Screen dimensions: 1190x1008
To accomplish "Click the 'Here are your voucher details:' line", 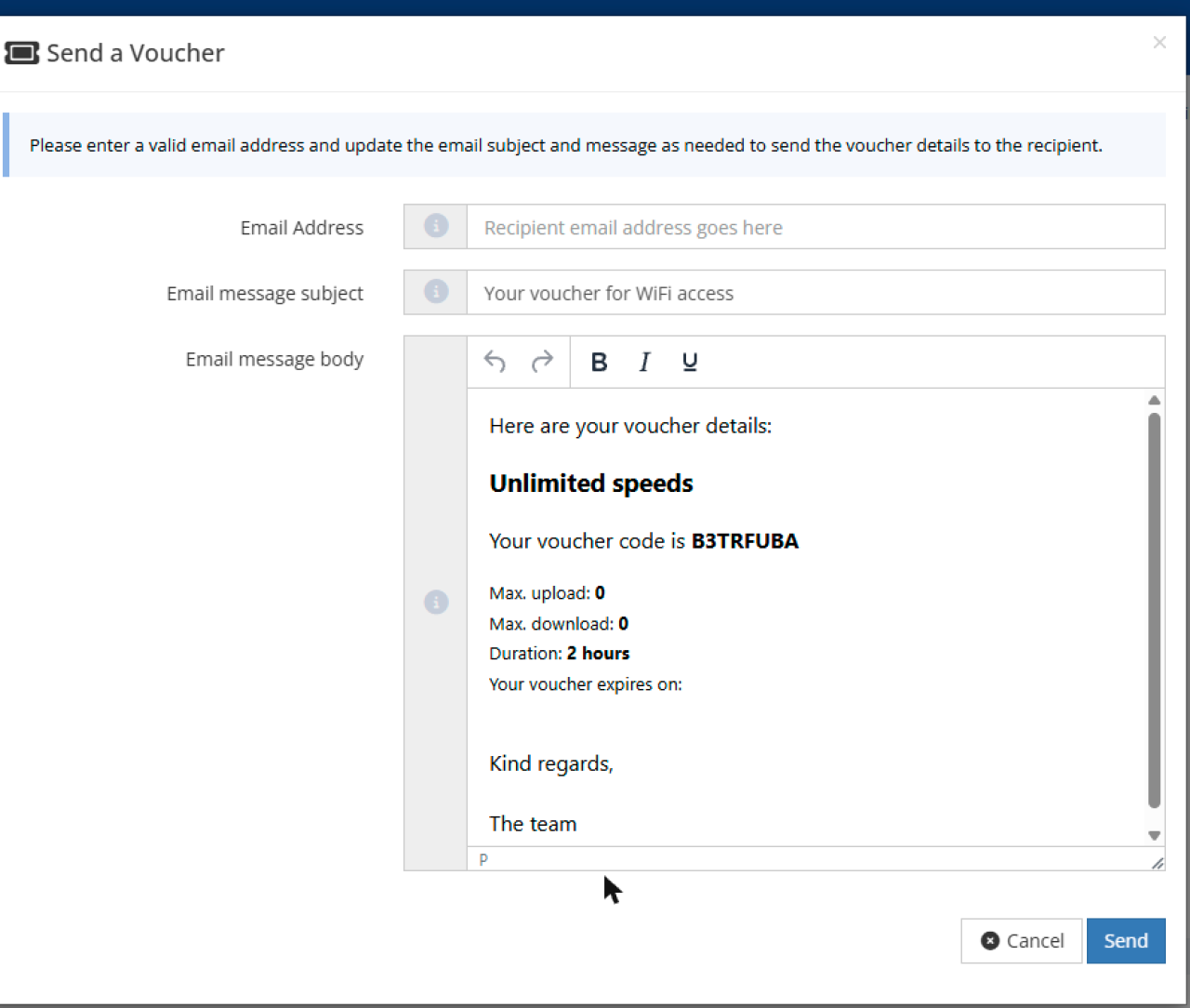I will (630, 426).
